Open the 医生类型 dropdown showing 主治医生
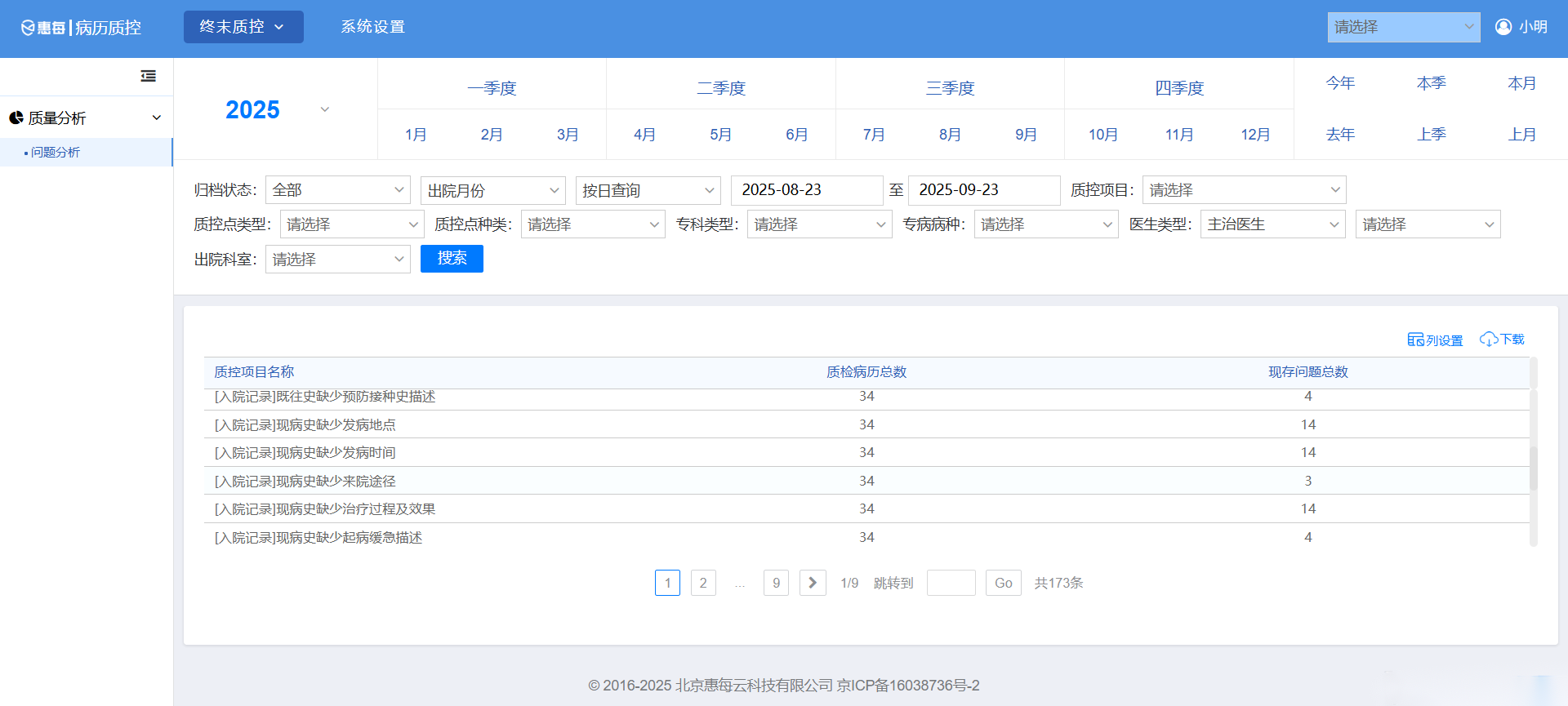 (x=1273, y=224)
